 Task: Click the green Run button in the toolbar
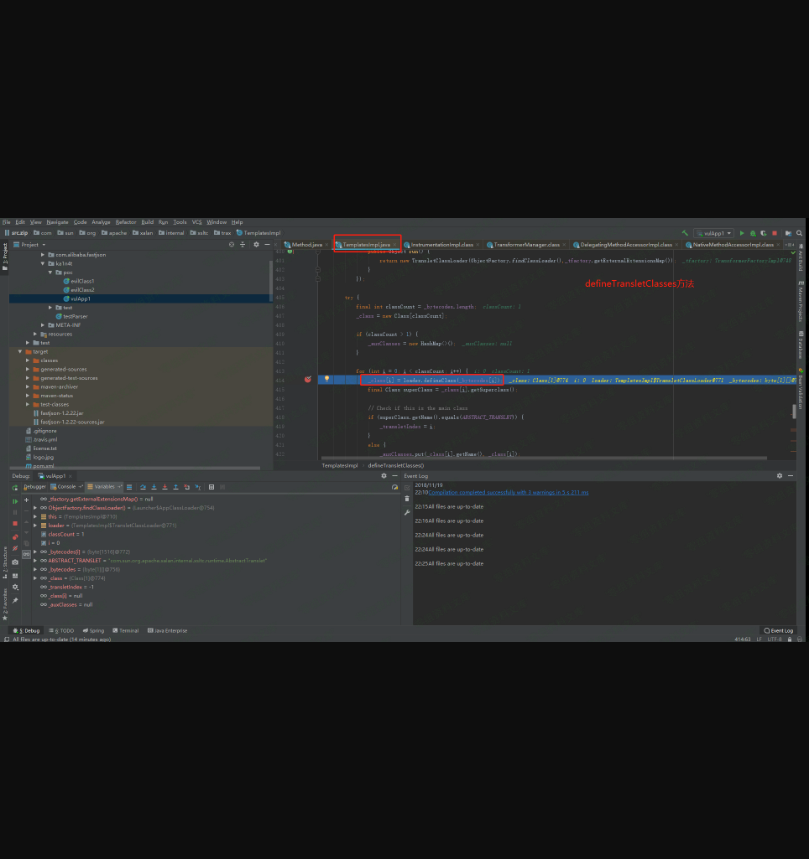[x=741, y=233]
